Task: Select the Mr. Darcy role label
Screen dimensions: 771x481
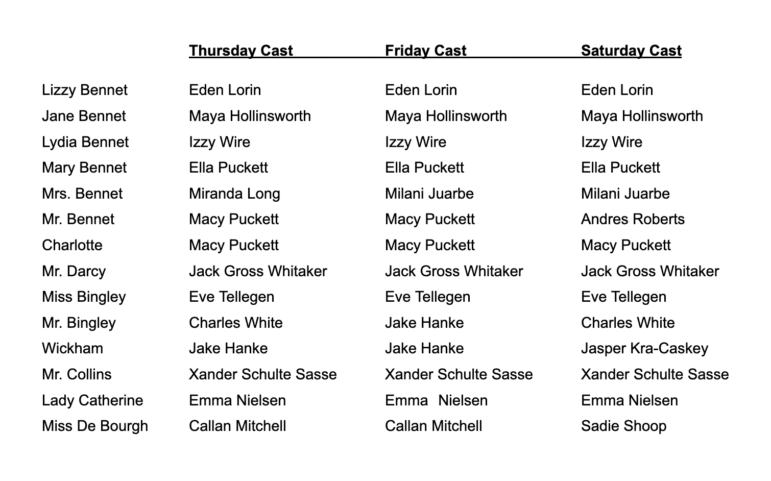Action: pos(74,271)
